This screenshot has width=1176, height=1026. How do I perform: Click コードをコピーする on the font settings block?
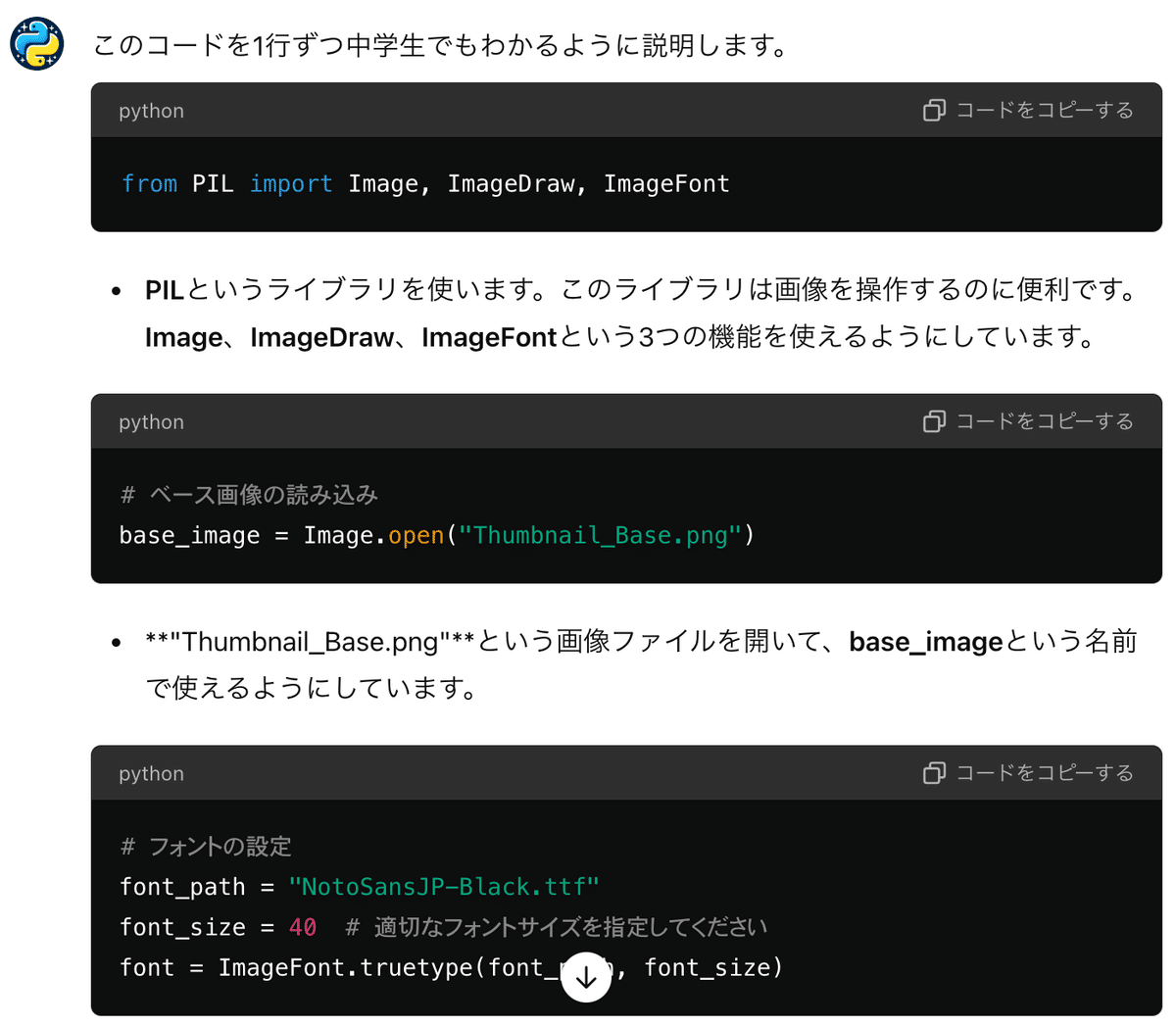pyautogui.click(x=1043, y=773)
